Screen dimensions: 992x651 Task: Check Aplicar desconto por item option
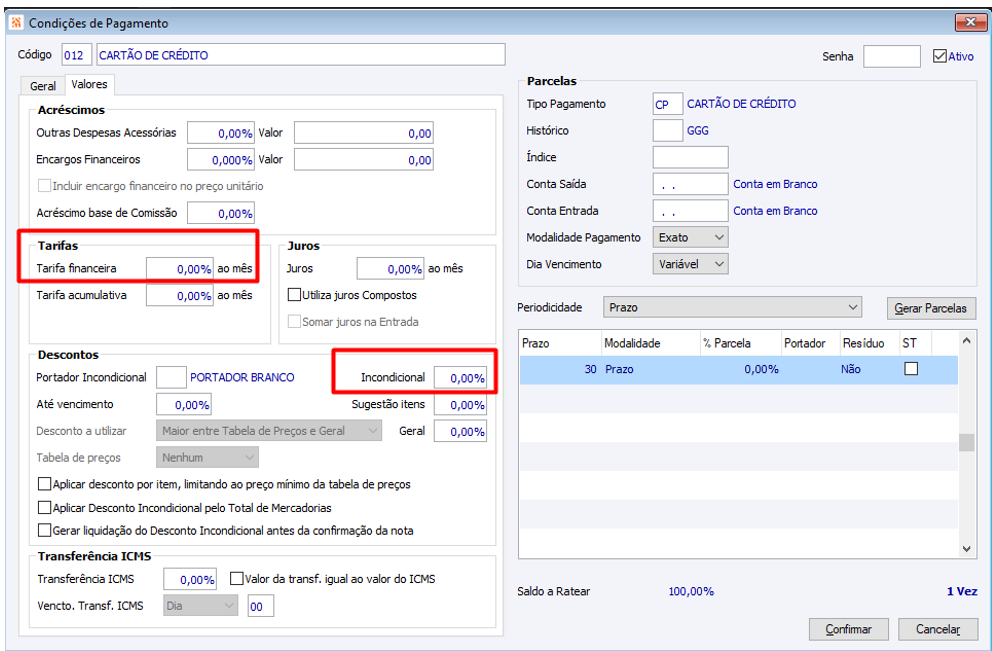pos(44,484)
